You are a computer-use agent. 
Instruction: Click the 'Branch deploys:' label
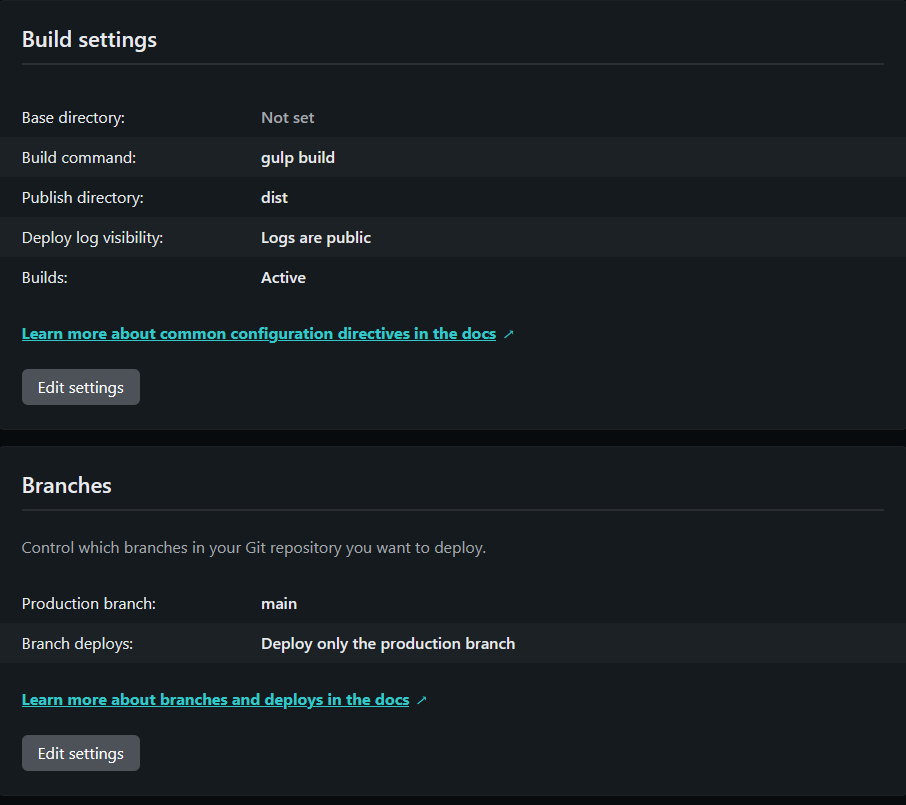[x=77, y=644]
